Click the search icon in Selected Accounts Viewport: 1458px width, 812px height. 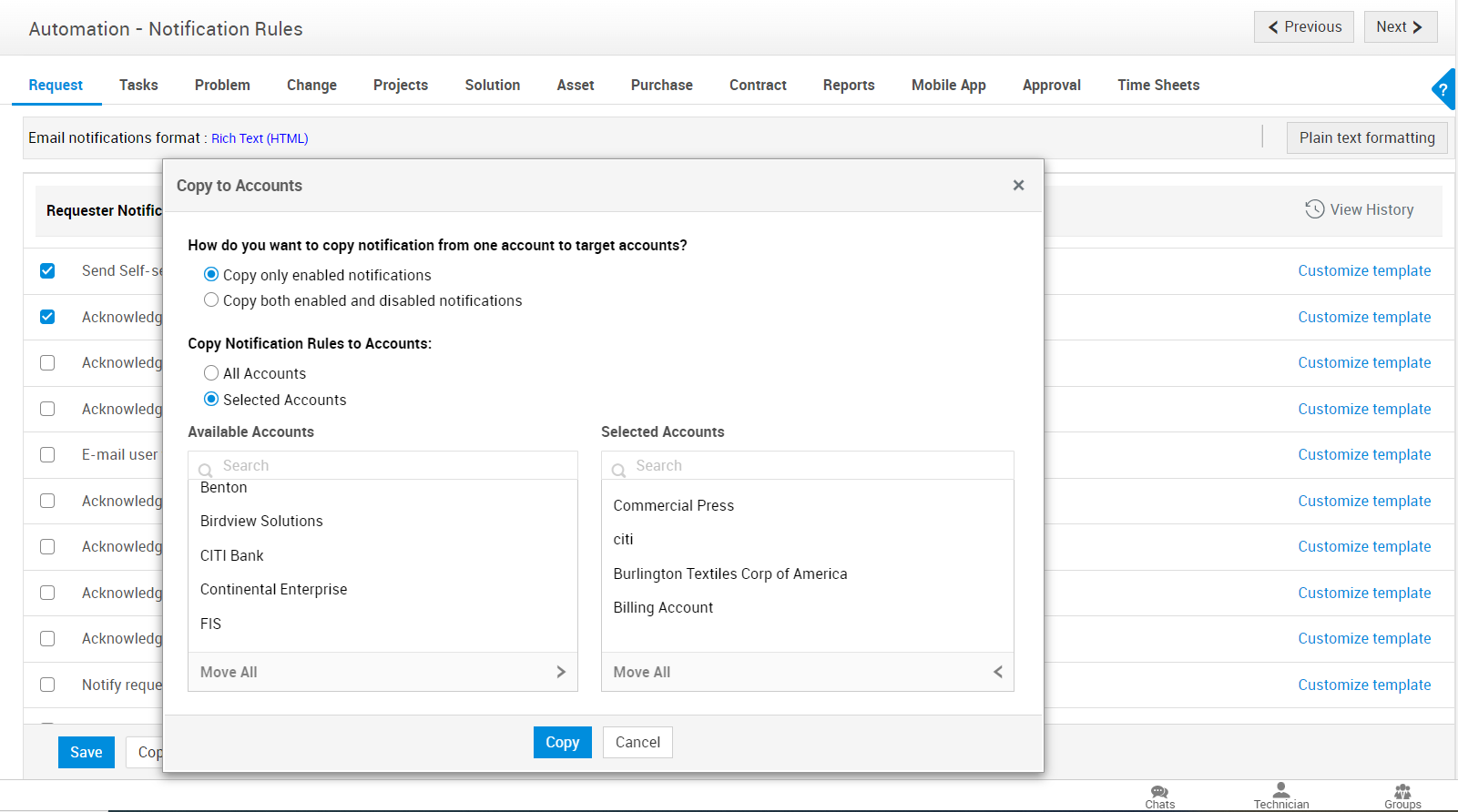point(619,470)
